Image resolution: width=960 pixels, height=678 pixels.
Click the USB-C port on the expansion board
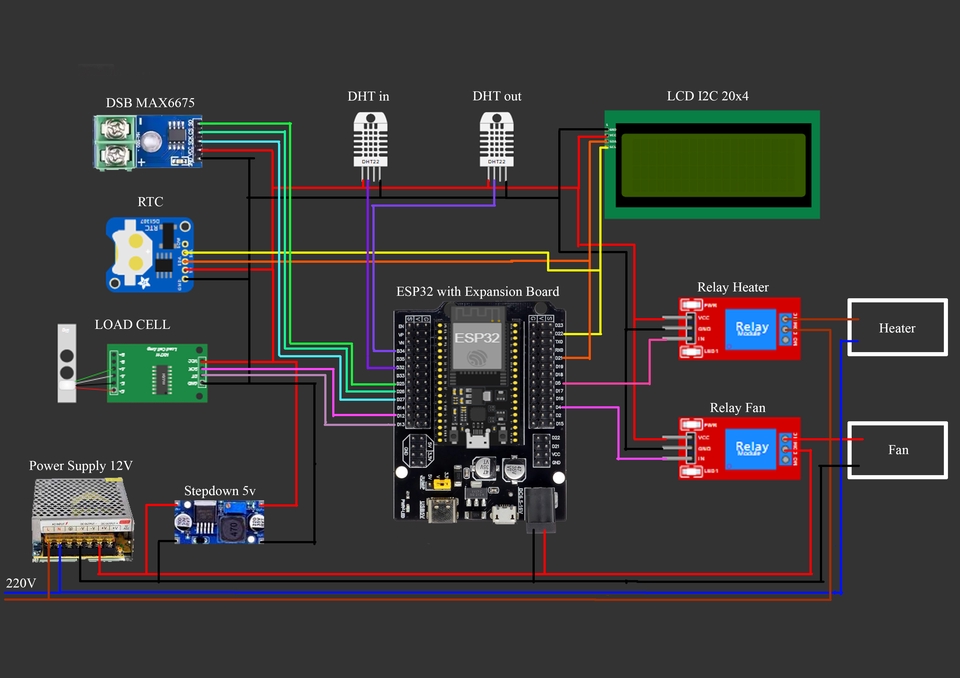(x=442, y=510)
